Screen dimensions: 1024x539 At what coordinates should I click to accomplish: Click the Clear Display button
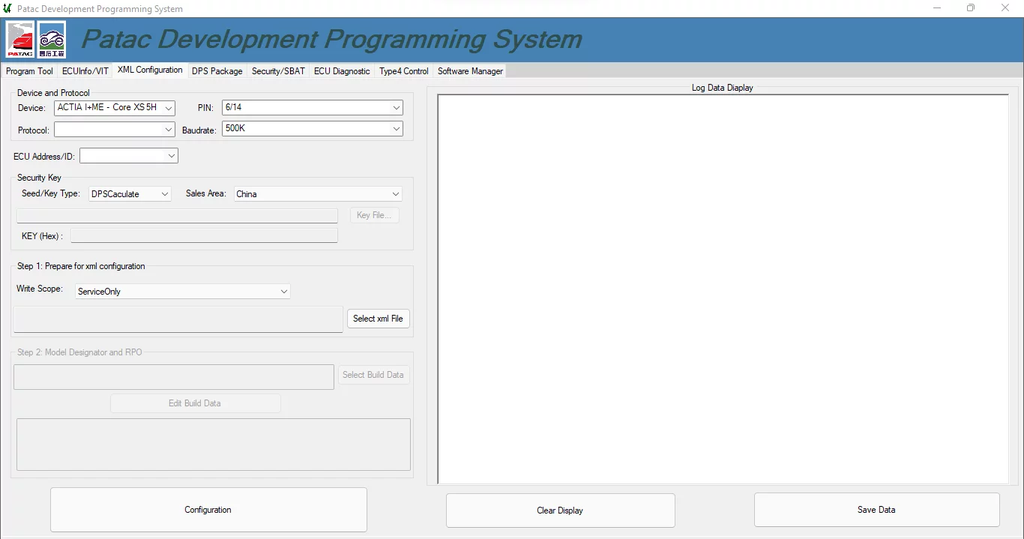pyautogui.click(x=560, y=510)
